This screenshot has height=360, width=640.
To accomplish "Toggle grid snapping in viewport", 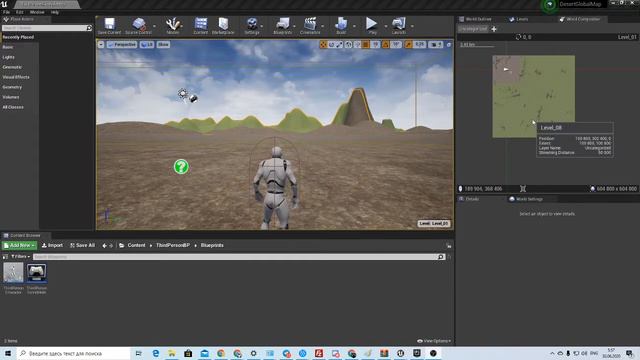I will pyautogui.click(x=366, y=44).
